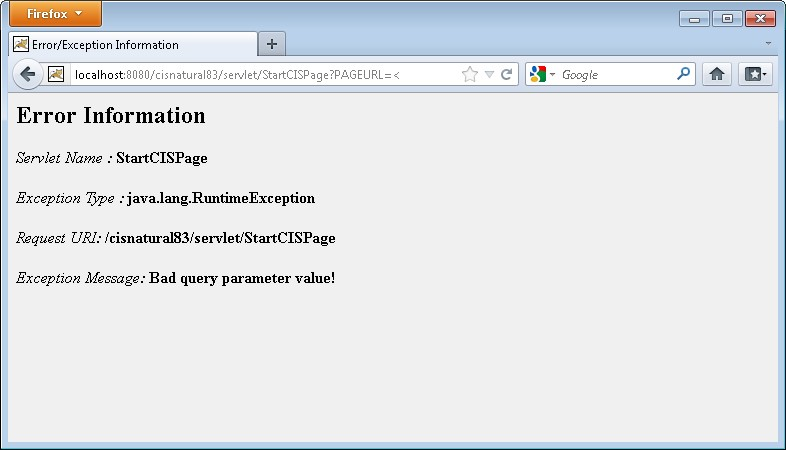Open a new tab with the plus button

[x=272, y=44]
